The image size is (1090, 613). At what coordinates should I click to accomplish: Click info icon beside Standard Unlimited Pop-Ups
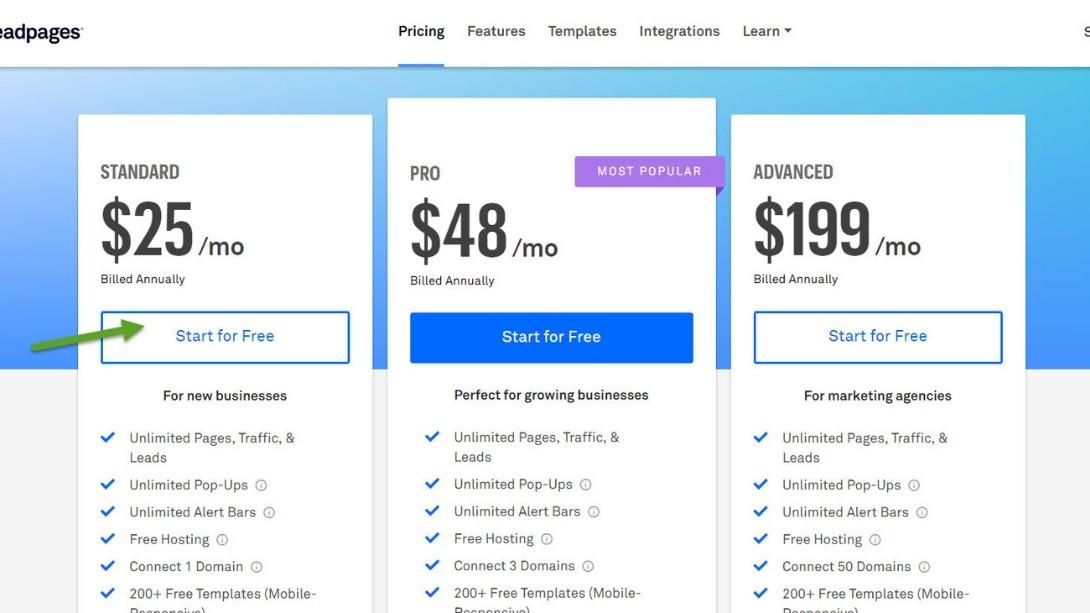pyautogui.click(x=261, y=485)
